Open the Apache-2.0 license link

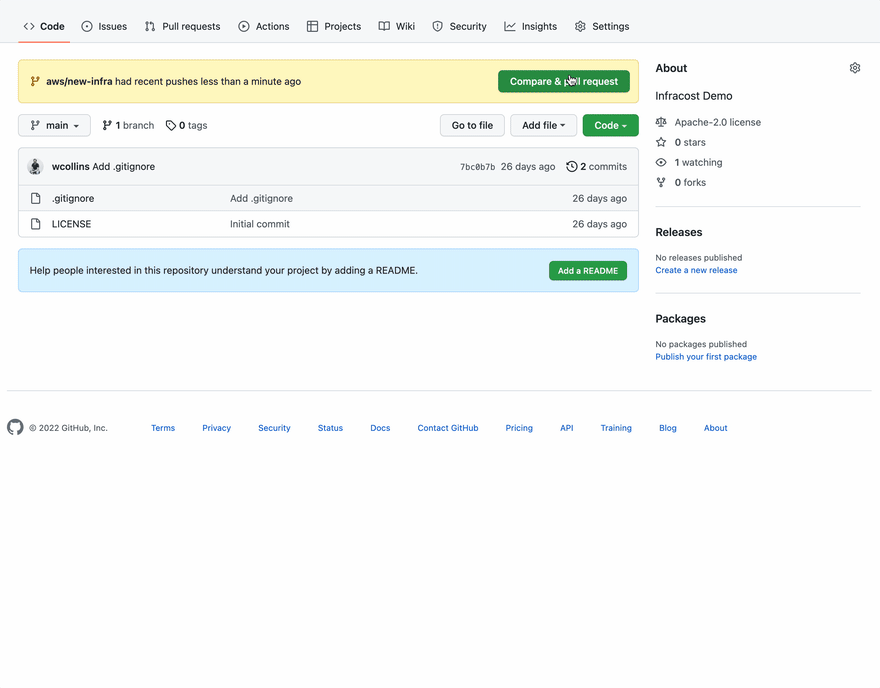click(717, 122)
